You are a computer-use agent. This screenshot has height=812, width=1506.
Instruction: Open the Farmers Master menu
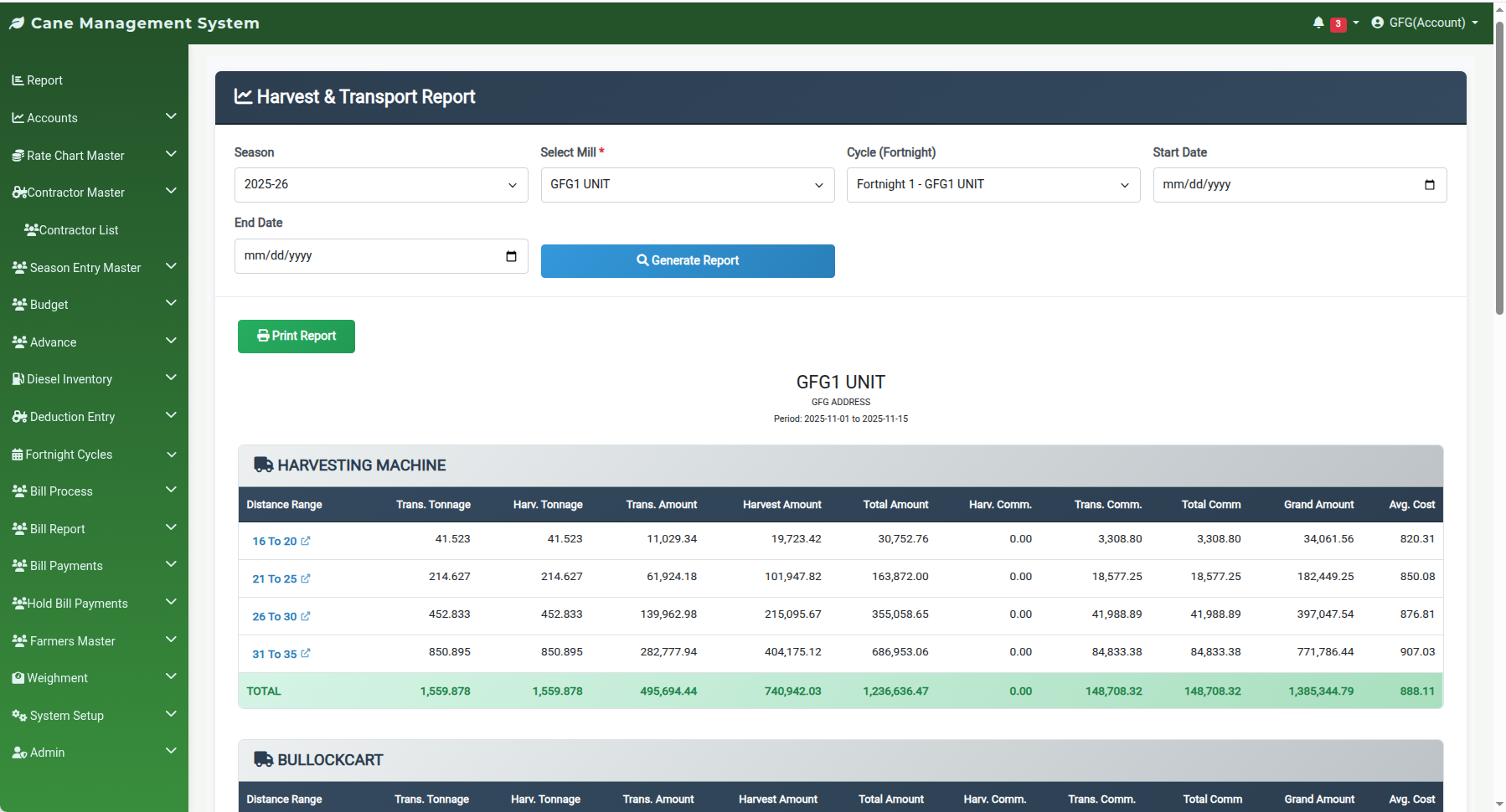tap(94, 641)
